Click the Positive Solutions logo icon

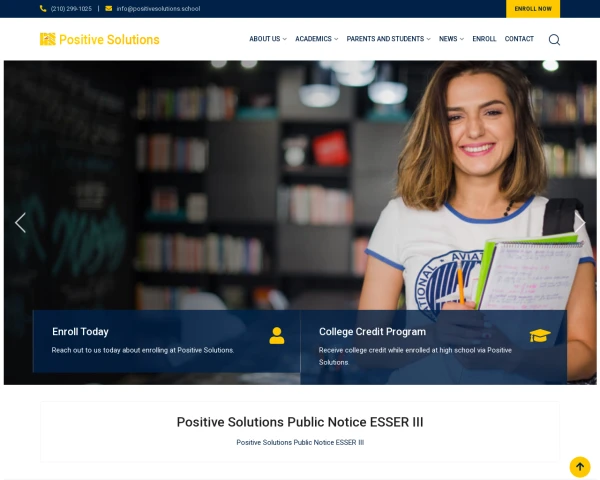pos(48,39)
